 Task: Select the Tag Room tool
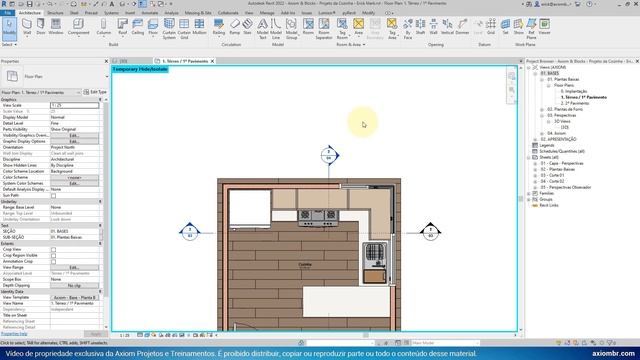click(x=342, y=29)
